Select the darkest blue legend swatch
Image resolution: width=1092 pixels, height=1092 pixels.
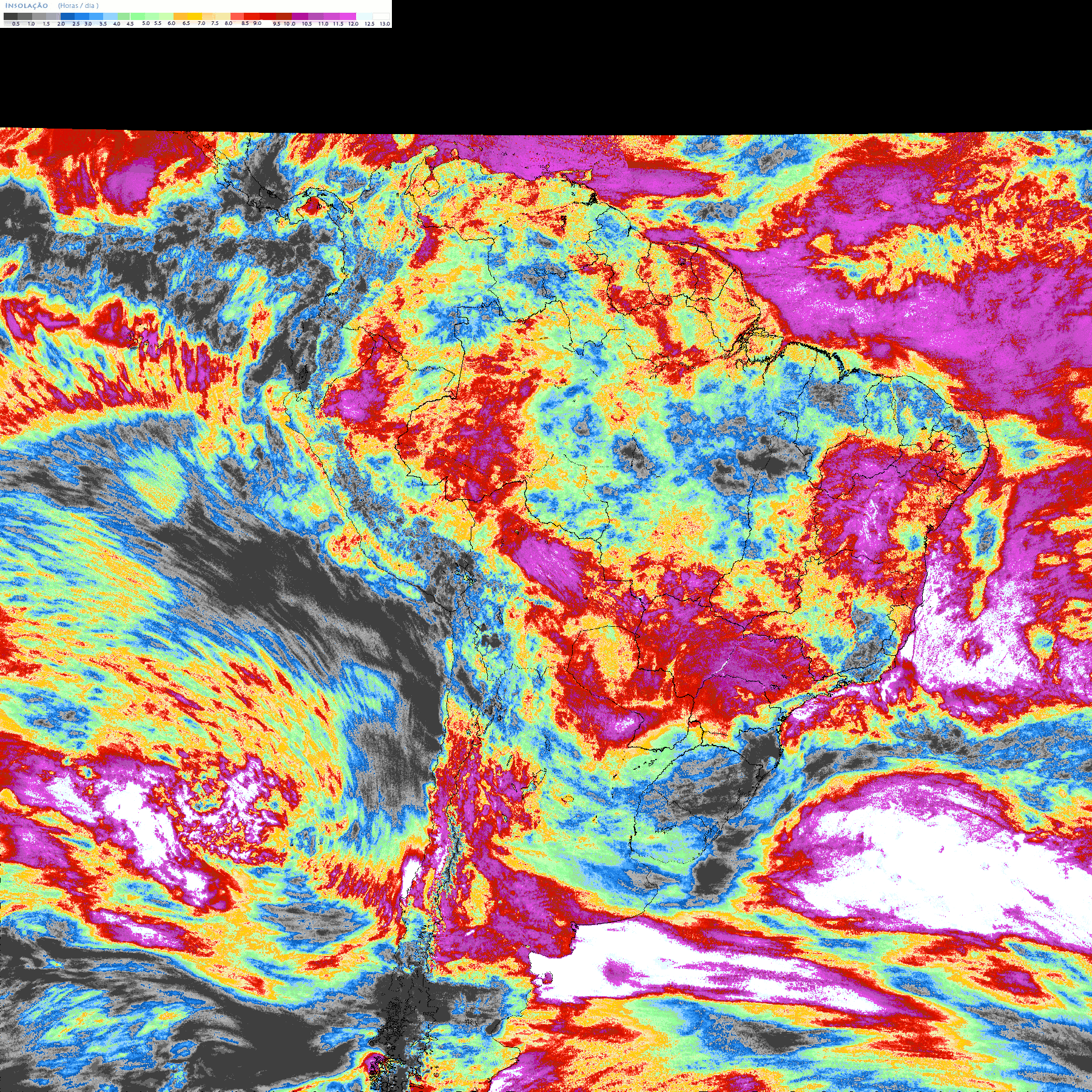click(x=67, y=16)
